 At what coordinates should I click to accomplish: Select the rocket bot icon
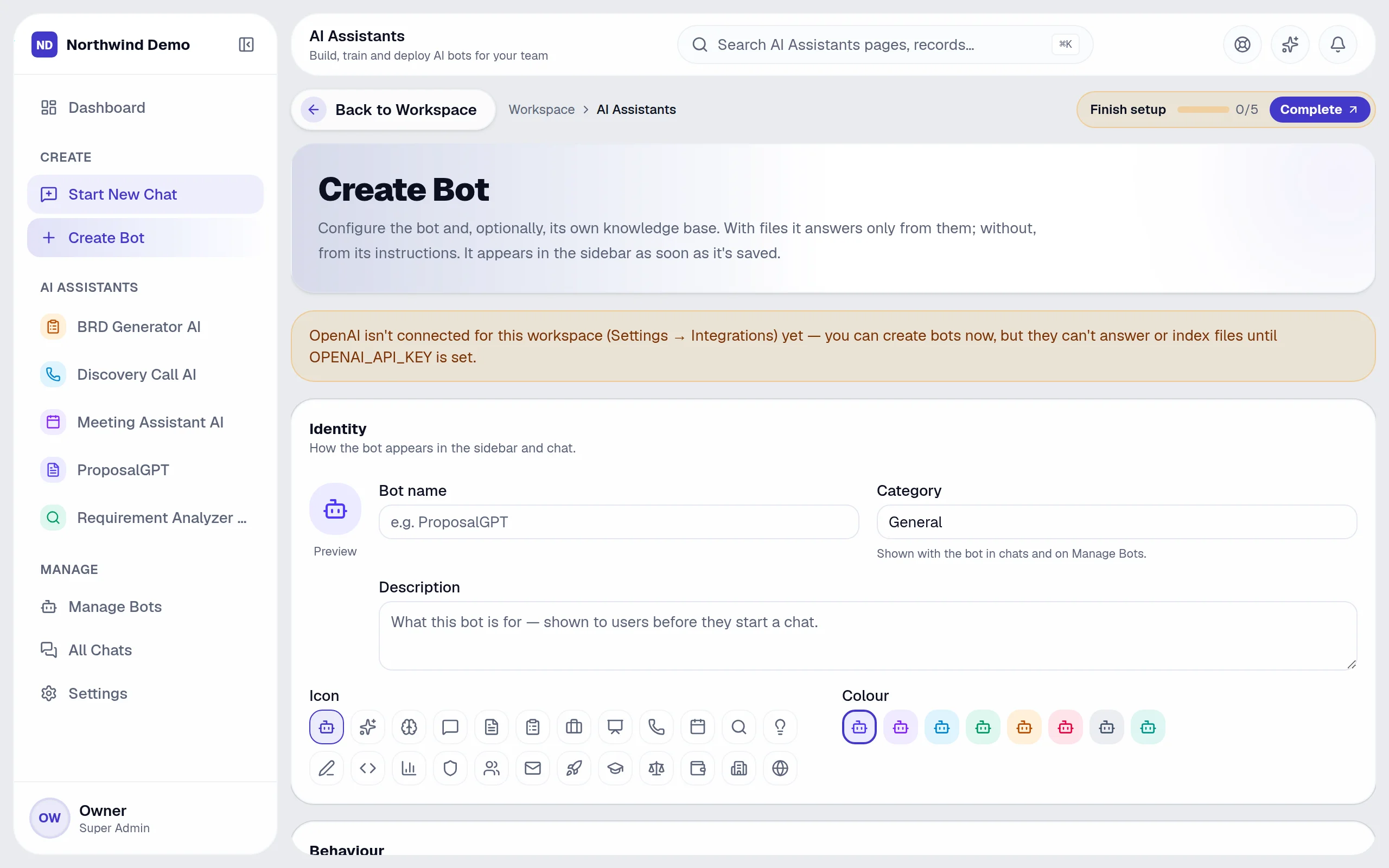pyautogui.click(x=574, y=768)
